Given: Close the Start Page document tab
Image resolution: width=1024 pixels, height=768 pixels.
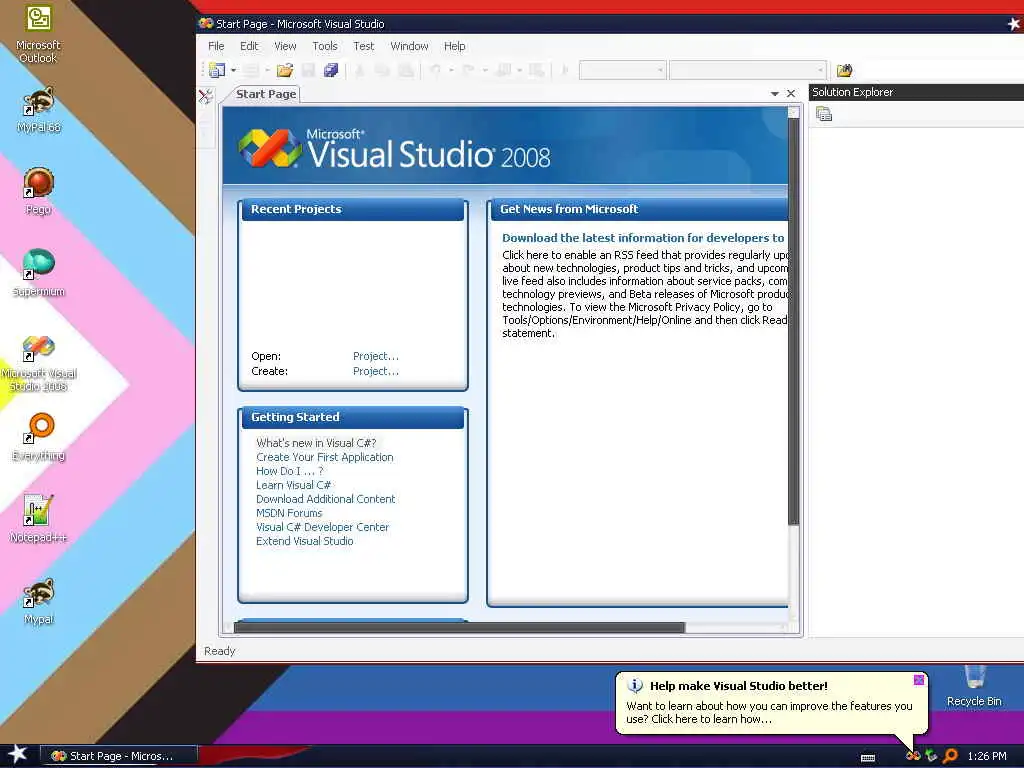Looking at the screenshot, I should pos(791,93).
